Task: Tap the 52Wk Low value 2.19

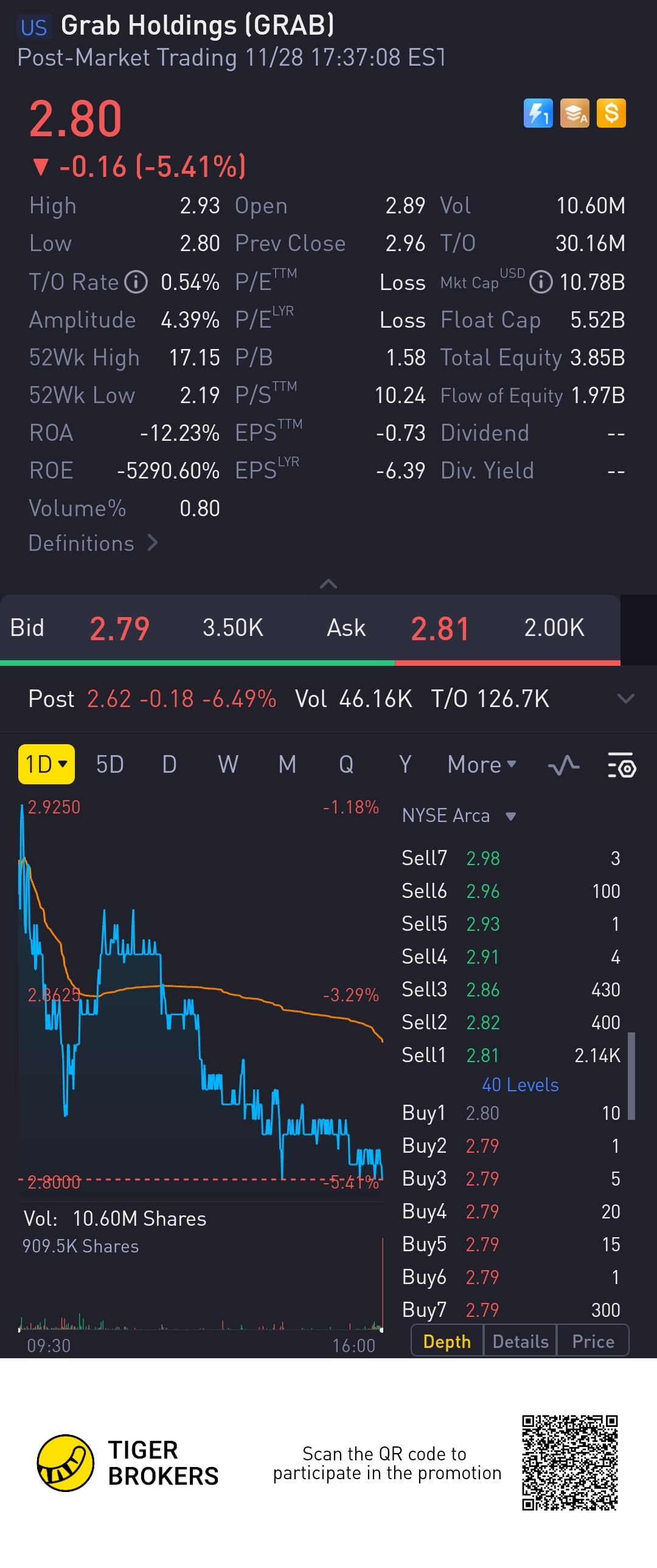Action: pos(200,396)
